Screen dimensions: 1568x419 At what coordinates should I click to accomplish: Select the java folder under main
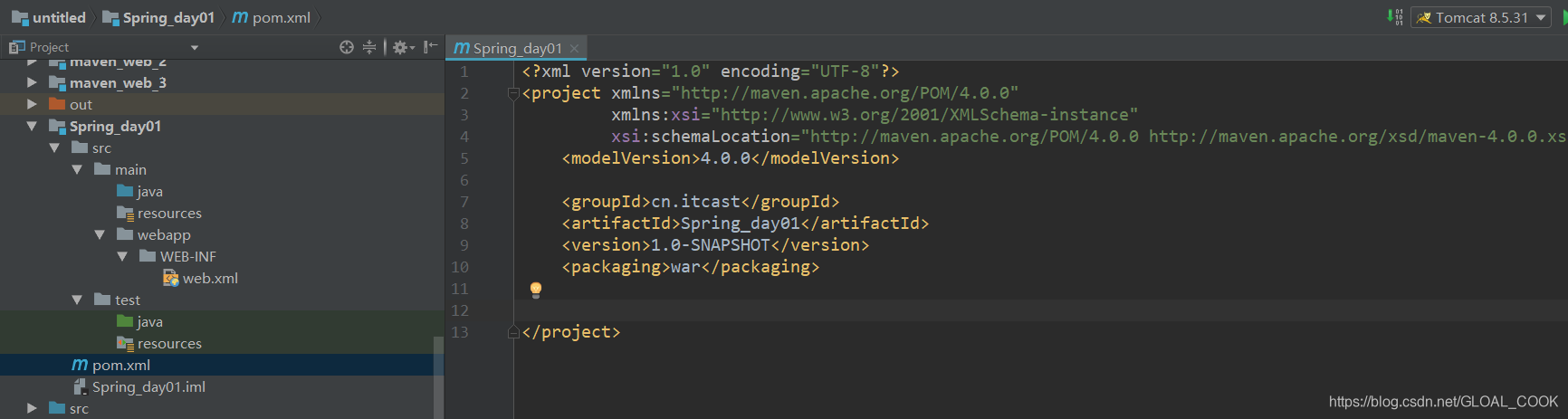[222, 191]
